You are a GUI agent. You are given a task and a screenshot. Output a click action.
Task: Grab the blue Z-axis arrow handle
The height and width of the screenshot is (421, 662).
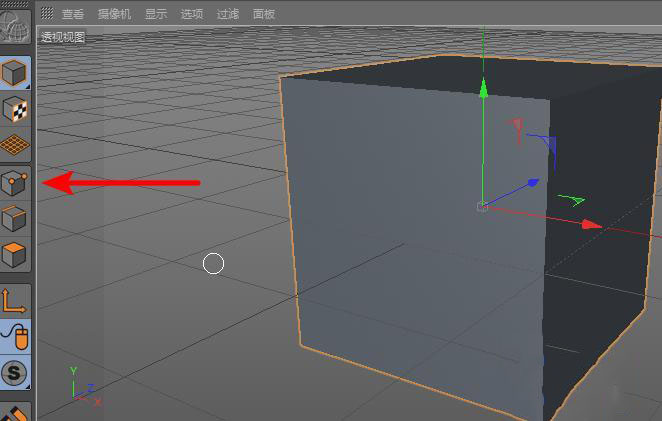pos(533,183)
